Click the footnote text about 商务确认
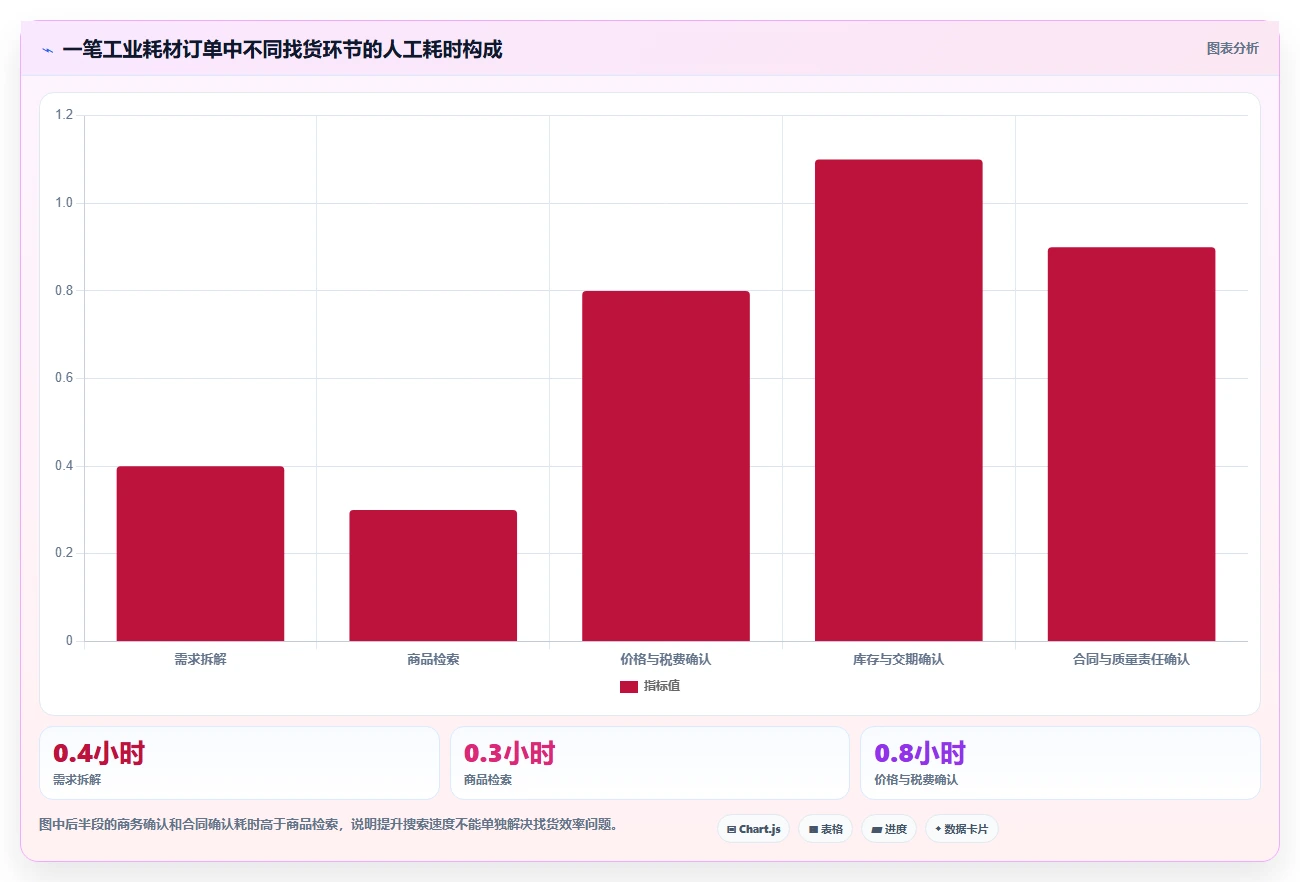The image size is (1300, 882). (x=328, y=825)
